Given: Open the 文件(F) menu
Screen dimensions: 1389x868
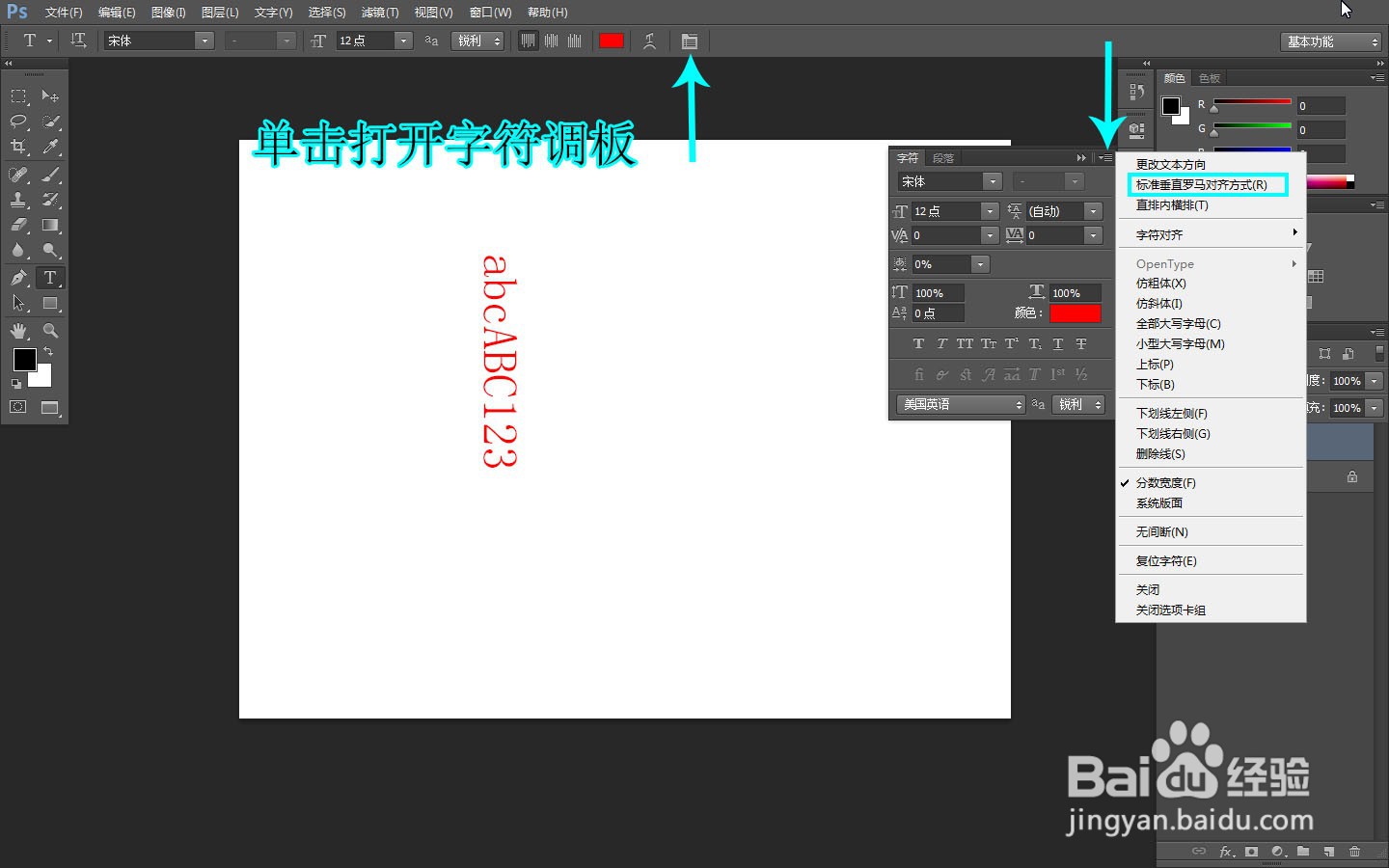Looking at the screenshot, I should pos(64,13).
